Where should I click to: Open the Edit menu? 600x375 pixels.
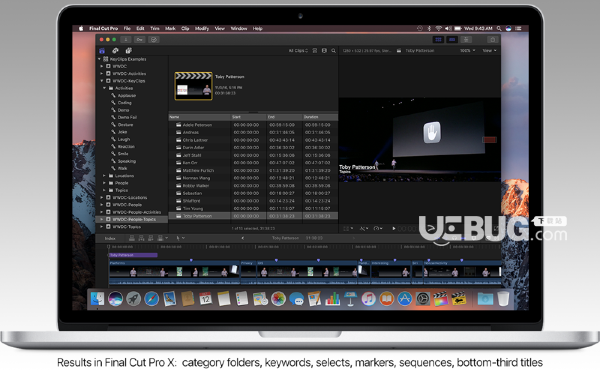140,28
